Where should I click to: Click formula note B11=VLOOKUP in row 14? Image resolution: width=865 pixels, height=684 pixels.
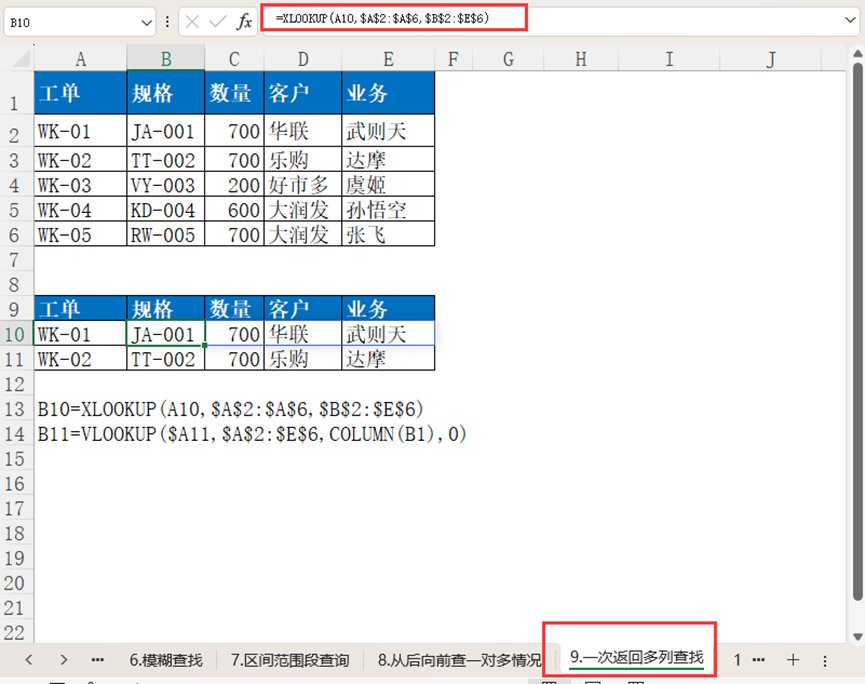coord(252,434)
